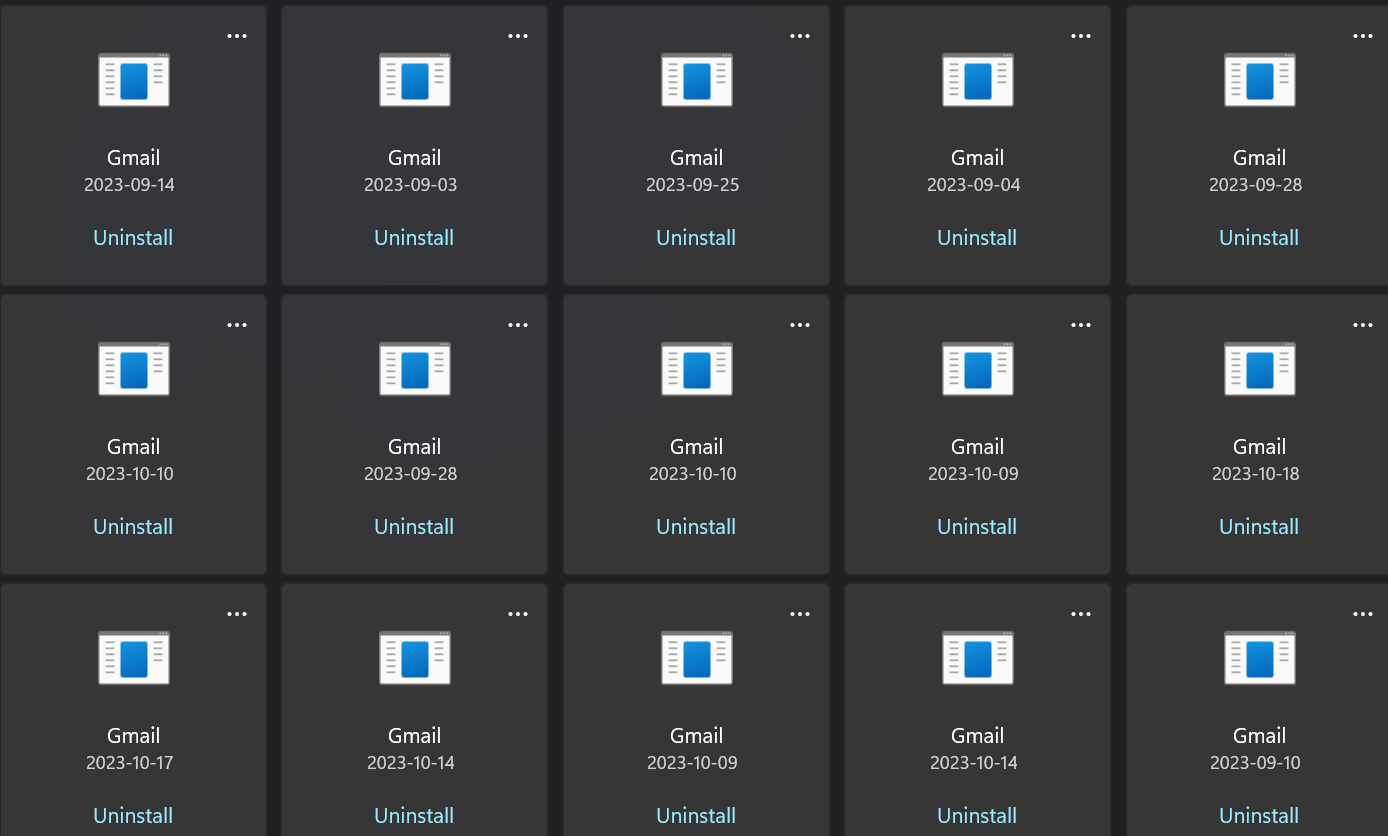The image size is (1388, 836).
Task: Click the Gmail name above date 2023-10-18
Action: [1259, 447]
